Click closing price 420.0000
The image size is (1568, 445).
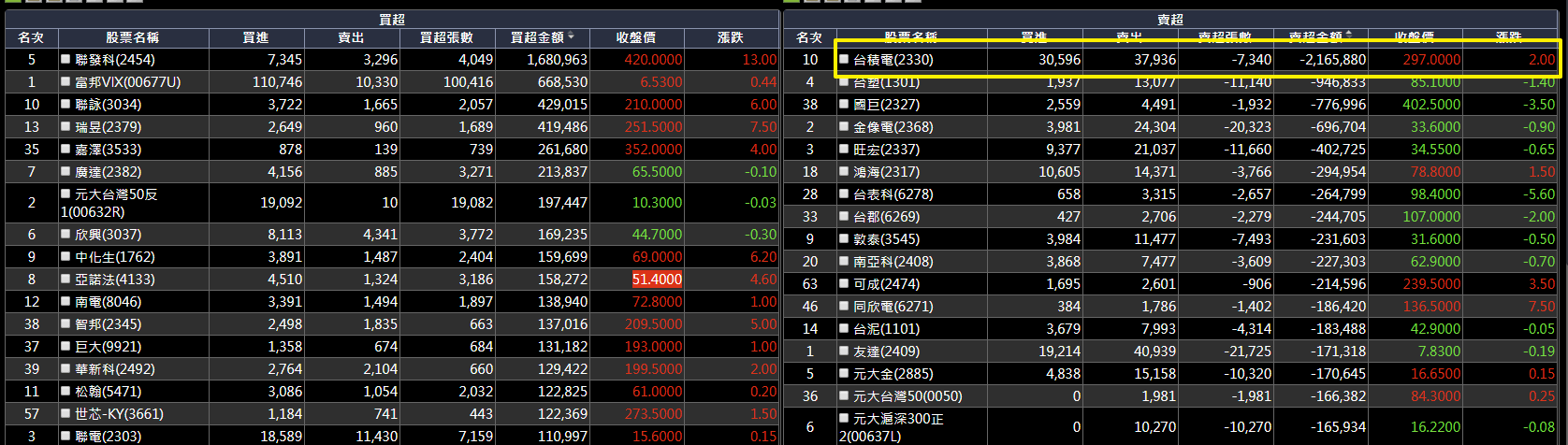(x=653, y=60)
